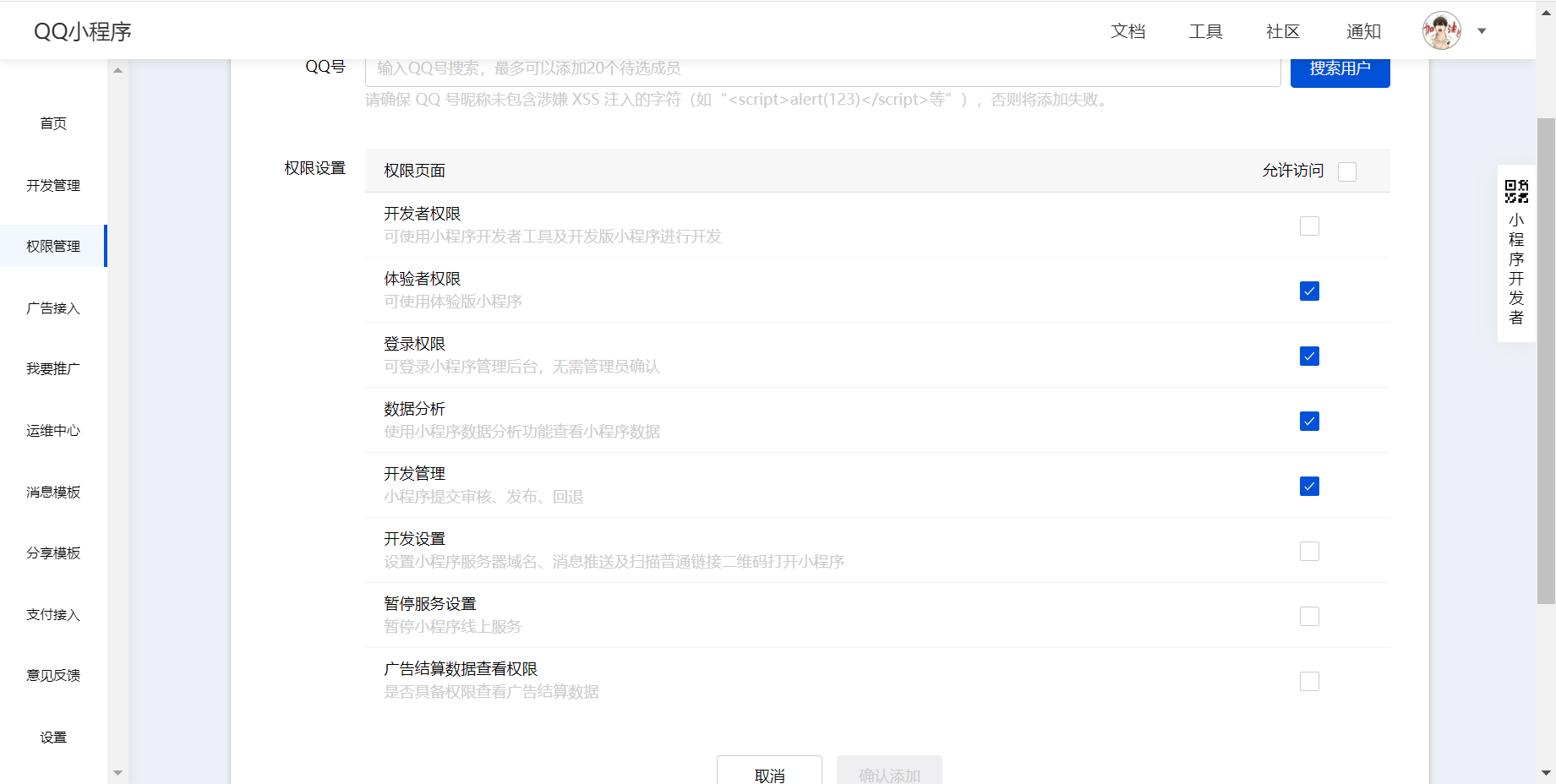
Task: Enable the 暂停服务设置 checkbox
Action: pos(1309,616)
